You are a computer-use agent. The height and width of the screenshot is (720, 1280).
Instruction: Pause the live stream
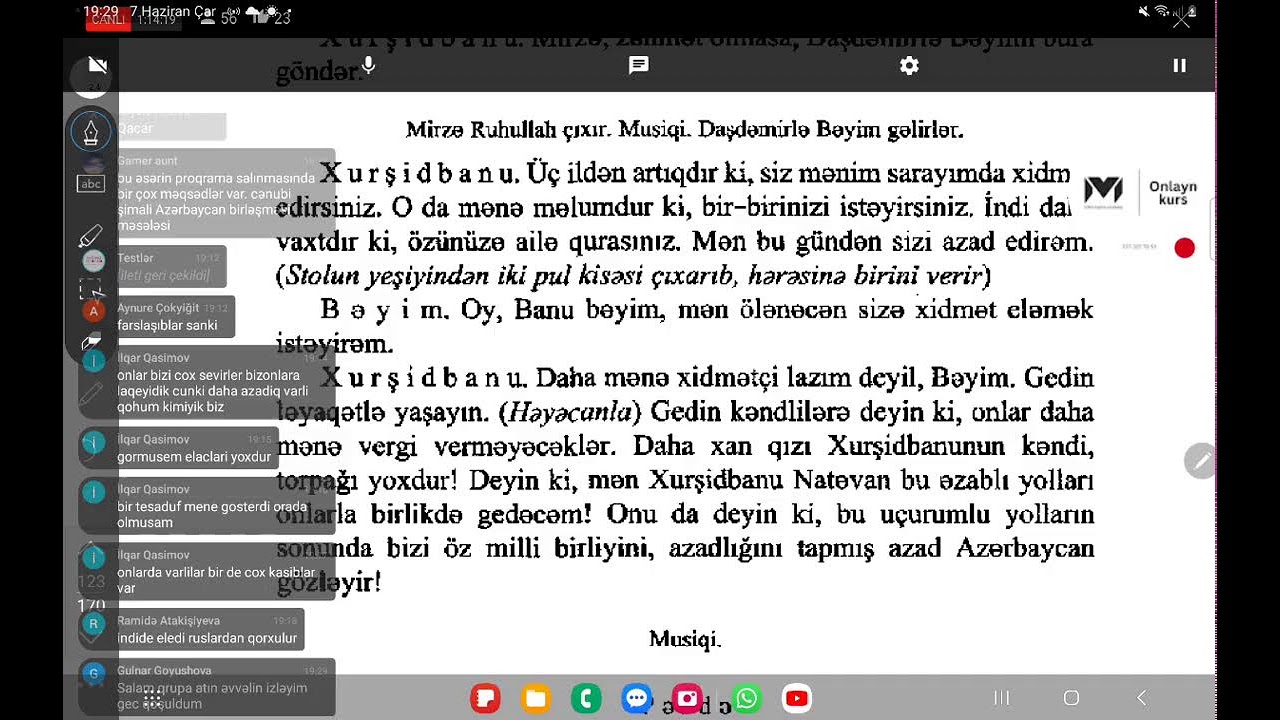point(1179,65)
